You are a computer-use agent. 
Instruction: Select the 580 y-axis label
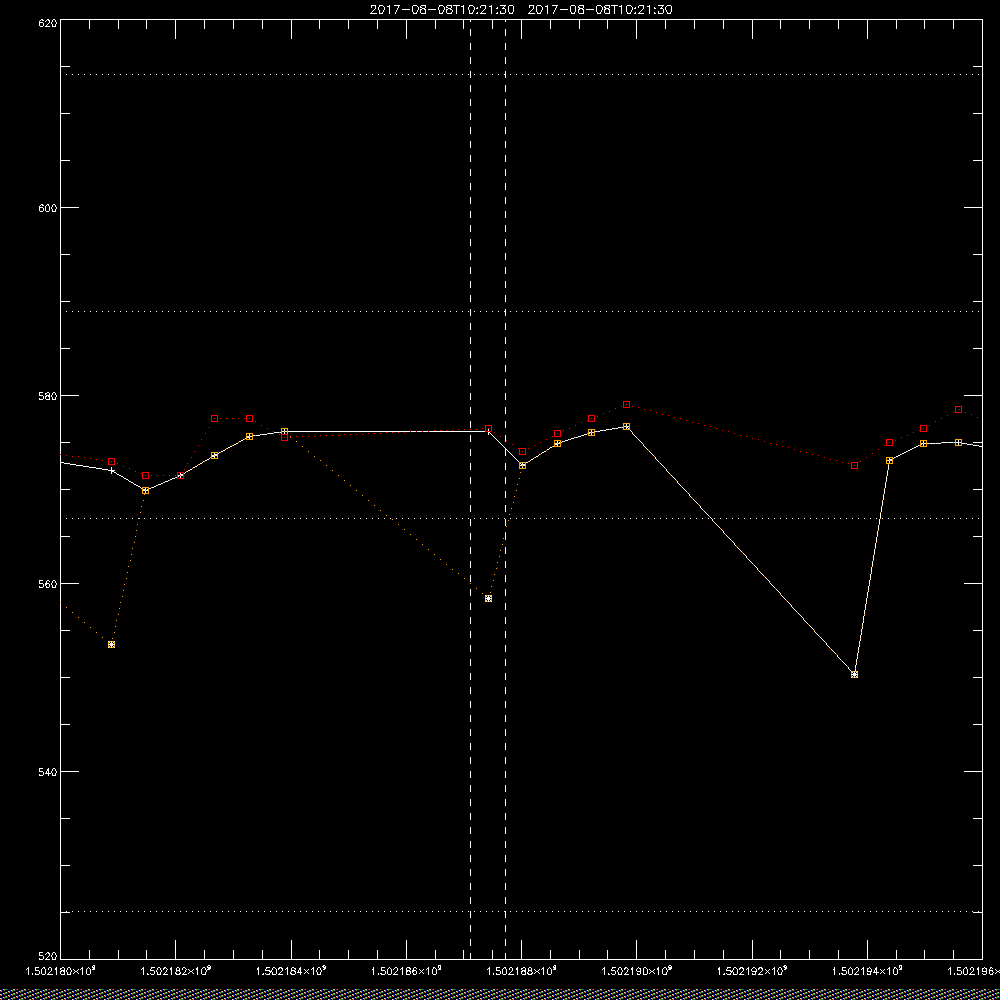coord(49,396)
